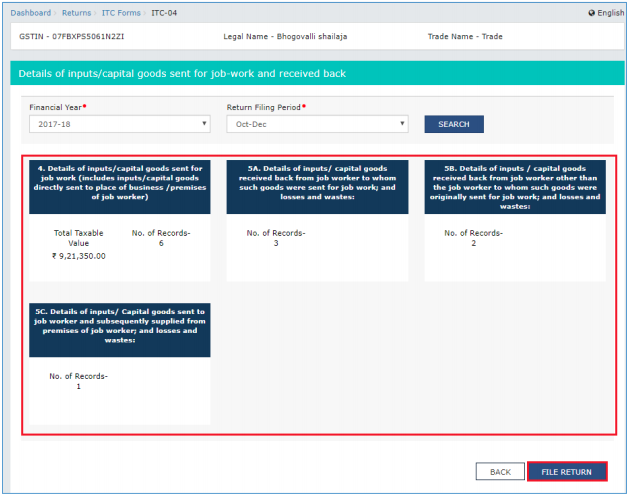Click the SEARCH button
Image resolution: width=629 pixels, height=495 pixels.
454,124
